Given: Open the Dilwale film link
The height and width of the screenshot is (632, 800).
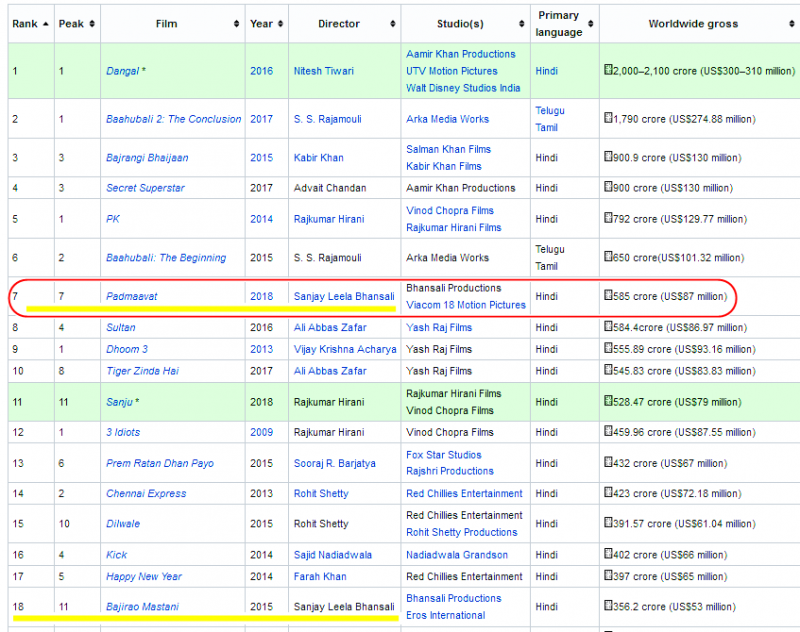Looking at the screenshot, I should [x=123, y=523].
